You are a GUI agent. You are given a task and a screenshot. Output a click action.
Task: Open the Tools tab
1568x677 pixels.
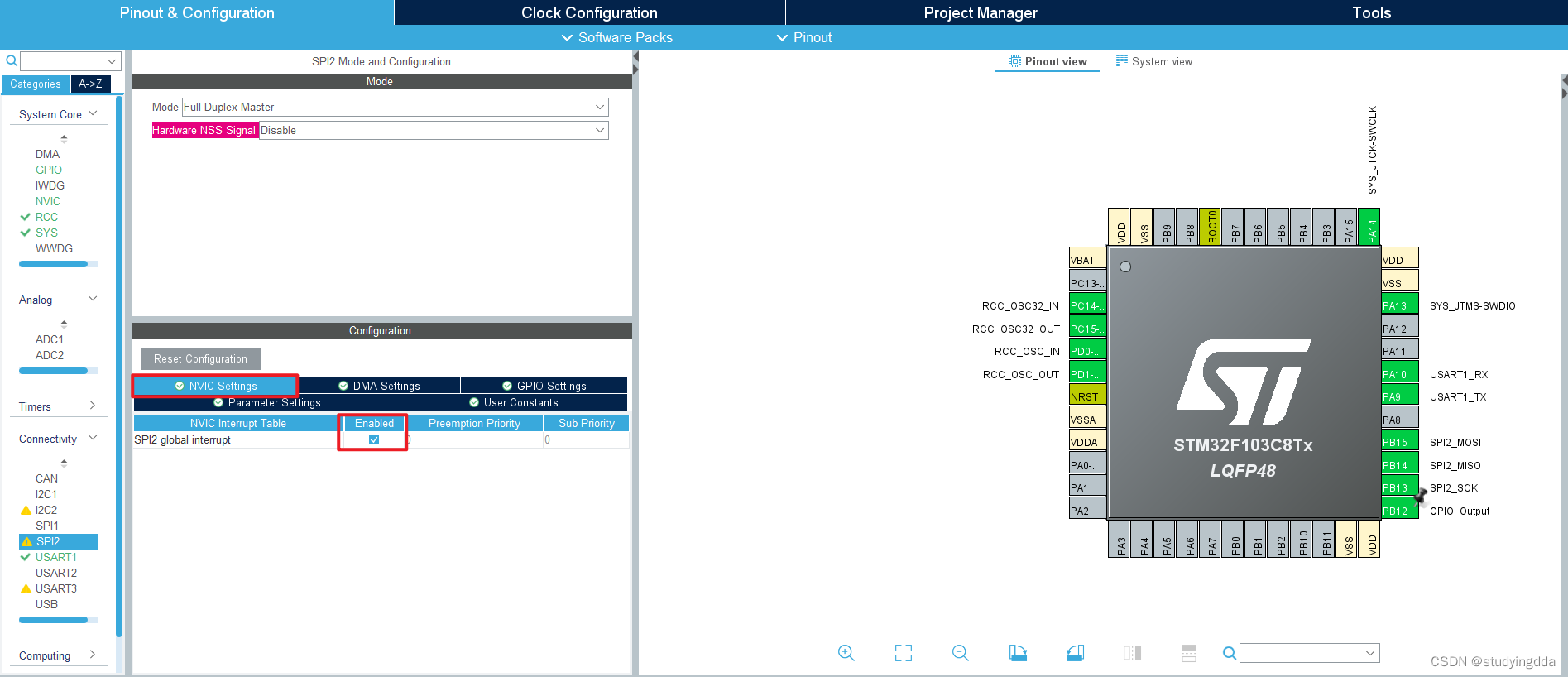pos(1372,12)
